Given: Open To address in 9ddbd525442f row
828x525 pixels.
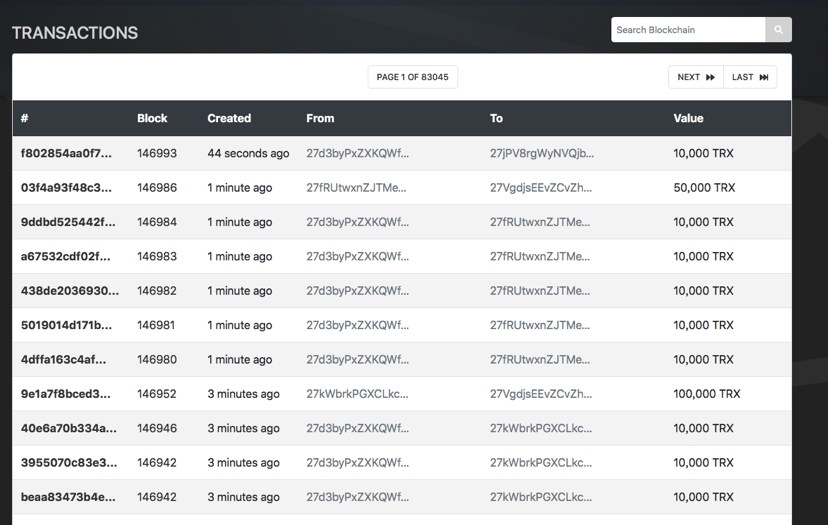Looking at the screenshot, I should (x=540, y=222).
